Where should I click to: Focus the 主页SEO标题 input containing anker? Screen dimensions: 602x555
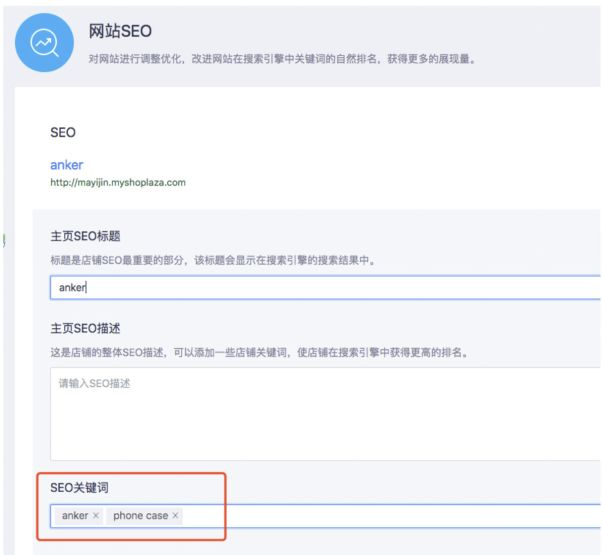320,288
